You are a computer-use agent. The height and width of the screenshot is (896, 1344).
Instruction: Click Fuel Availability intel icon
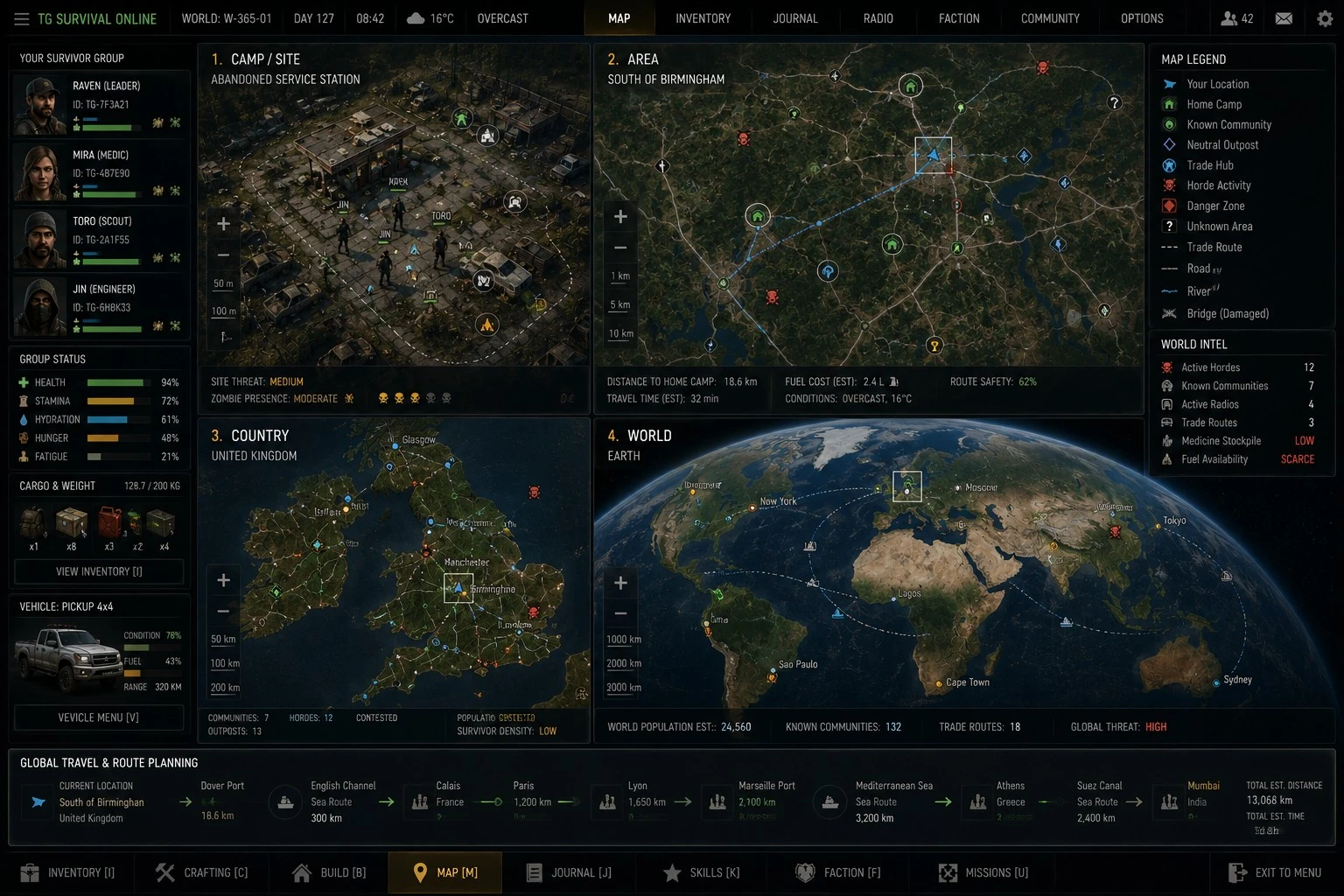1166,459
